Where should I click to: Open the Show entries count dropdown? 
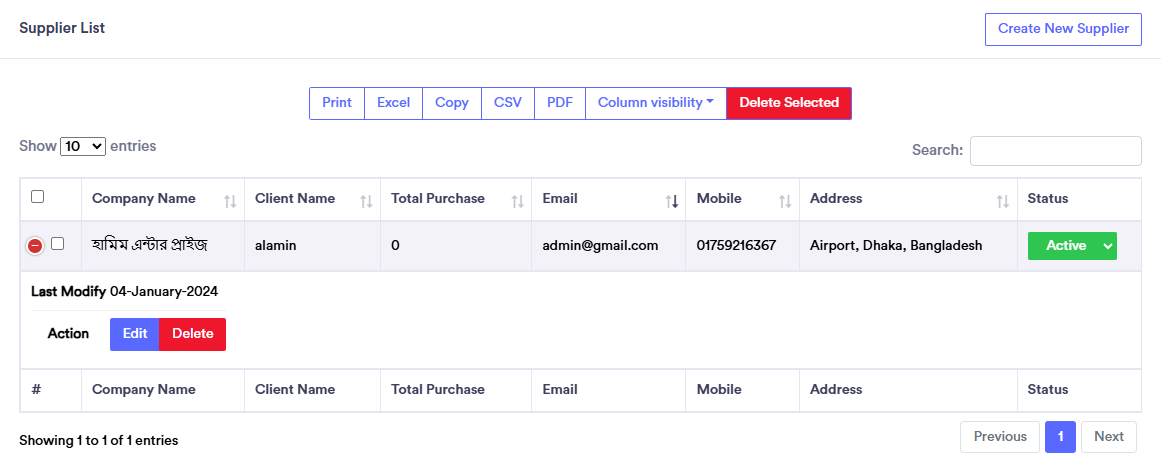83,146
